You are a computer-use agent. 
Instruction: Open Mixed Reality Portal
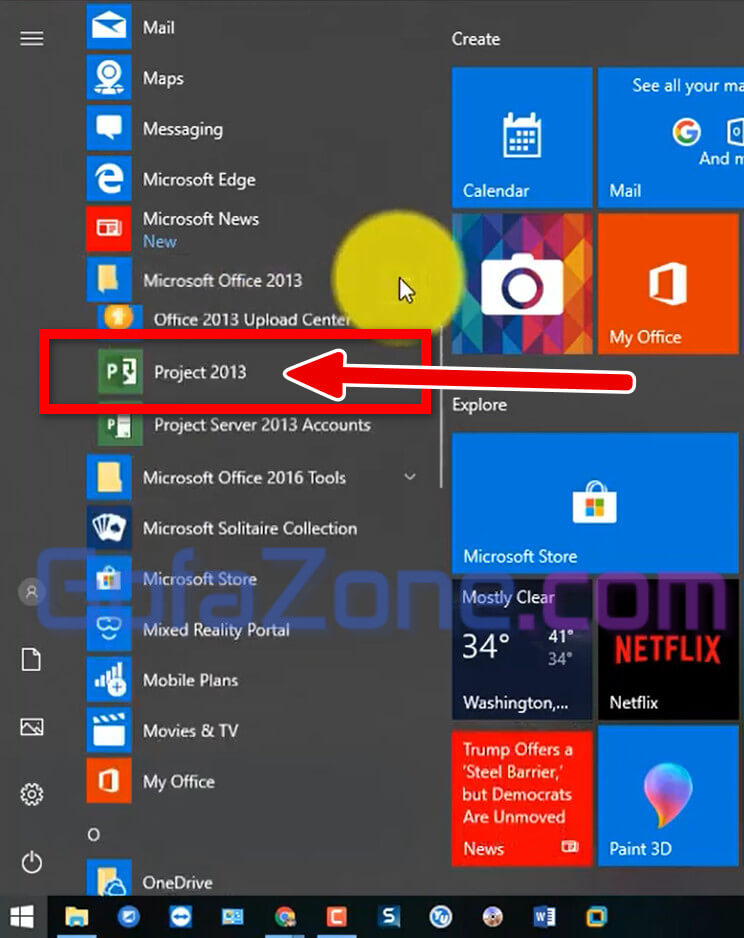(215, 630)
